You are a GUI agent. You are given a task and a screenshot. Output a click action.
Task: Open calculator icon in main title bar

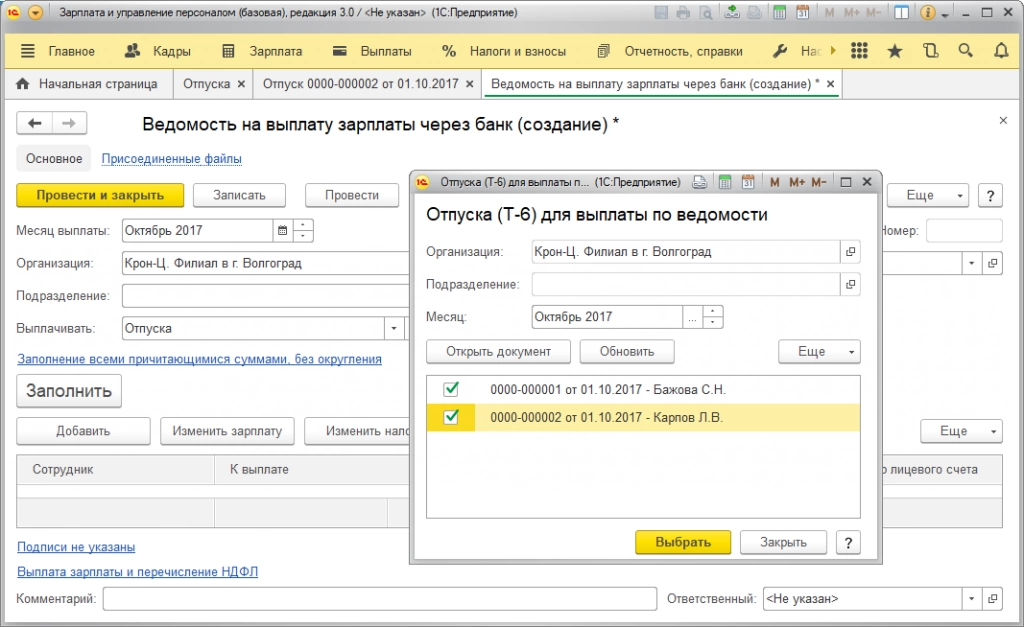[x=782, y=13]
